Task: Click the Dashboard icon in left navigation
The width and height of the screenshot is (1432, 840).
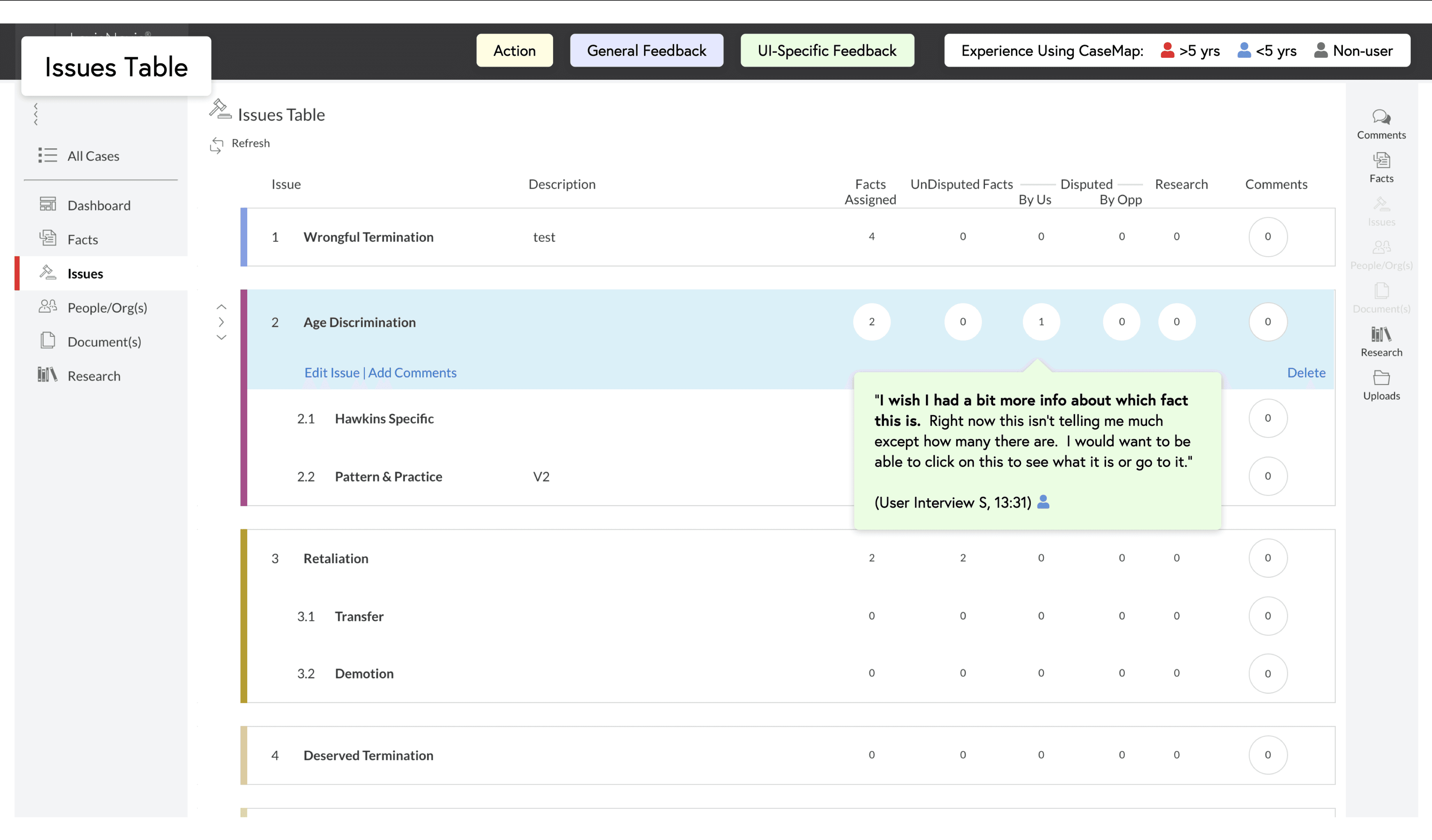Action: point(48,204)
